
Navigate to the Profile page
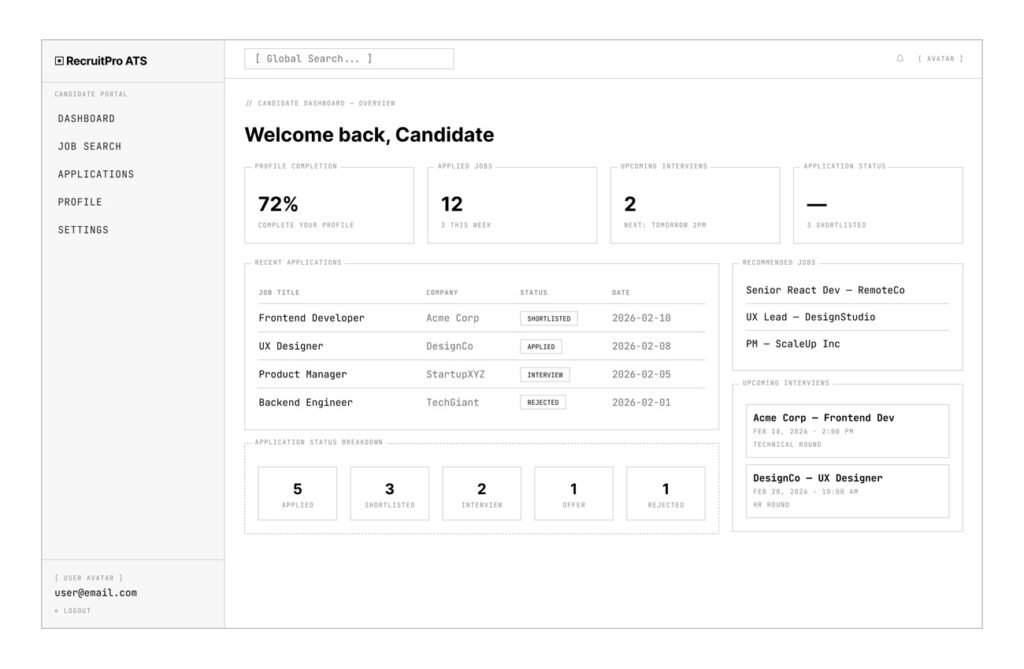[x=79, y=201]
